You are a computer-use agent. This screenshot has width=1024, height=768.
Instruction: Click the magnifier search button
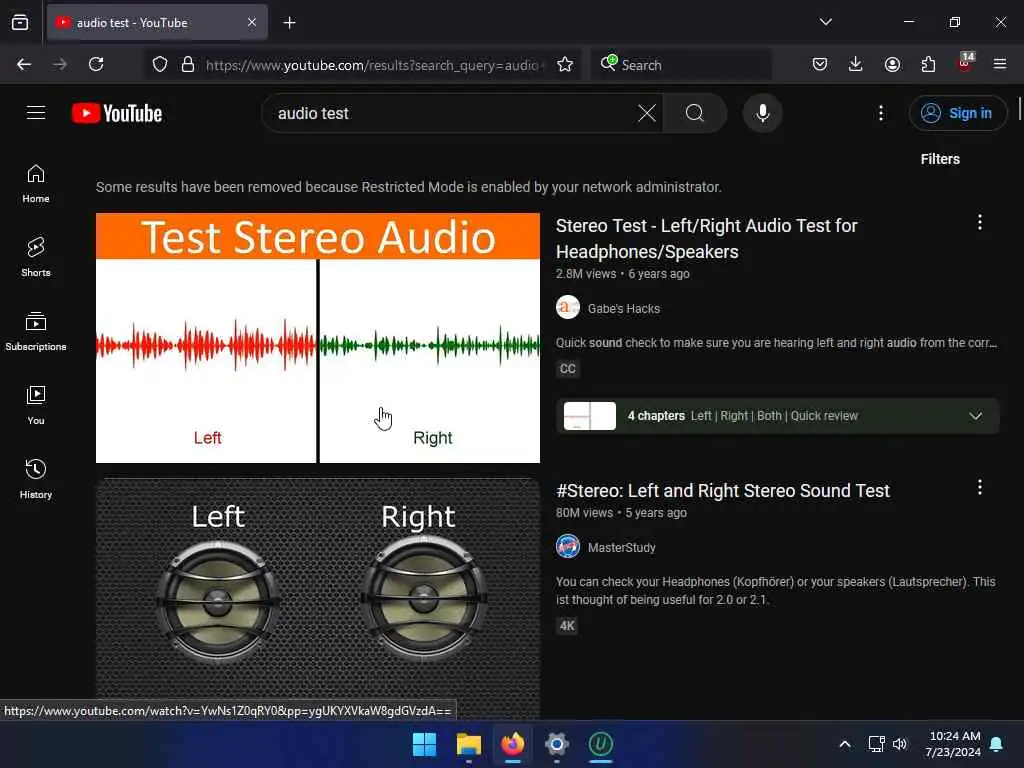tap(695, 113)
